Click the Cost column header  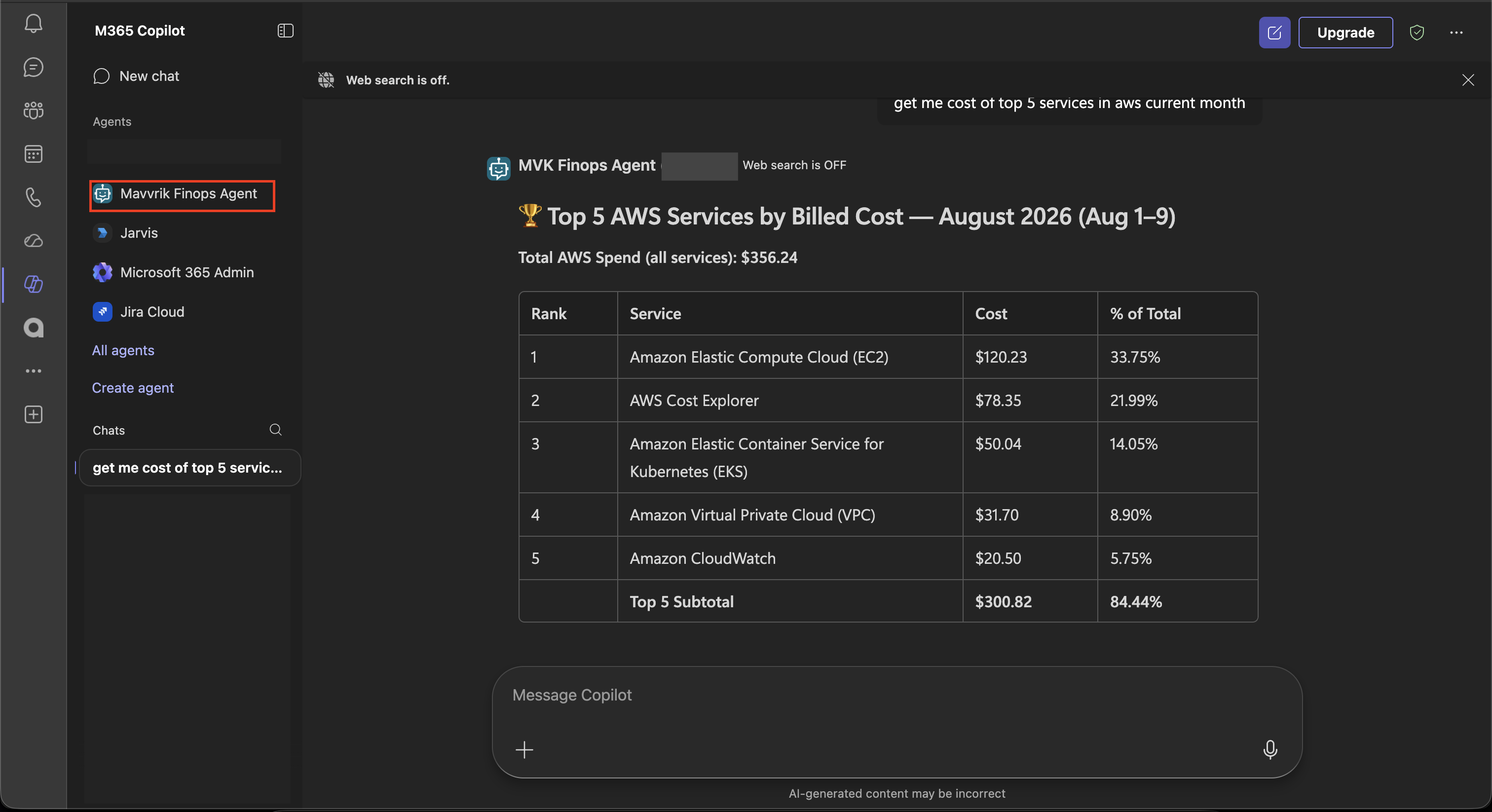[1030, 313]
